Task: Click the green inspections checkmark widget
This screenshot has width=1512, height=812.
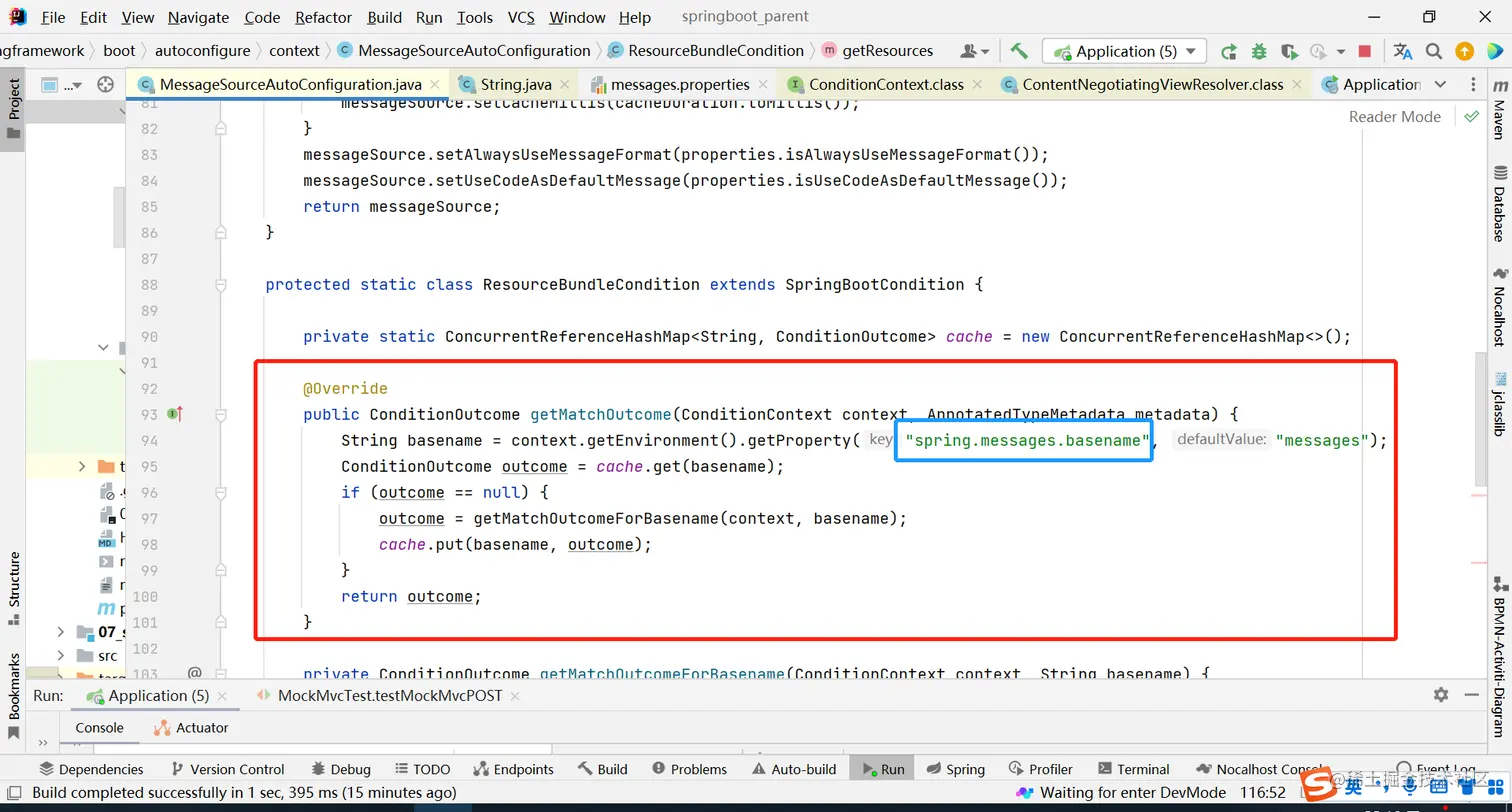Action: click(x=1471, y=117)
